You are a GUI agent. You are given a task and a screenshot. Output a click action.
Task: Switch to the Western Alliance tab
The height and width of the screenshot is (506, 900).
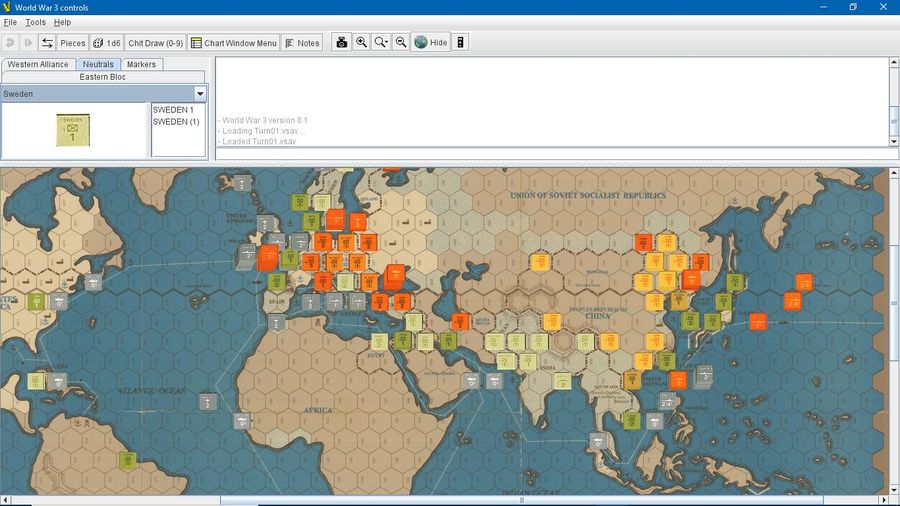[38, 64]
